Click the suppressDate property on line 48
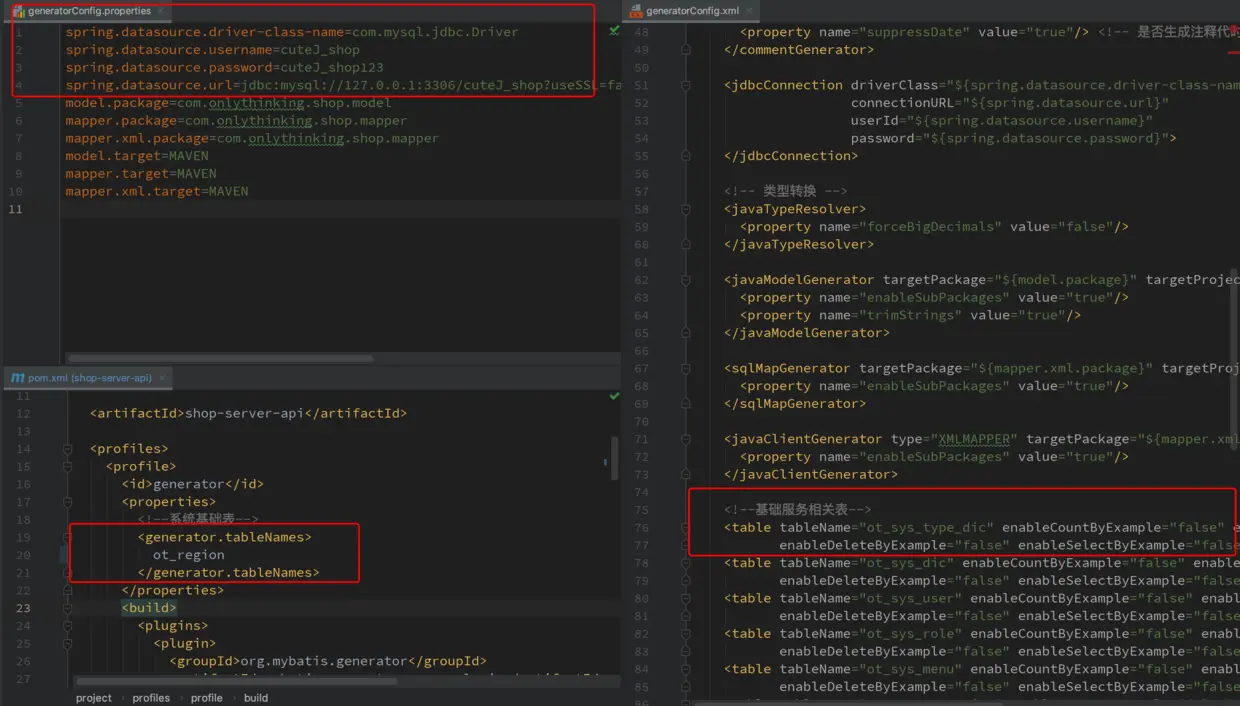 tap(914, 32)
